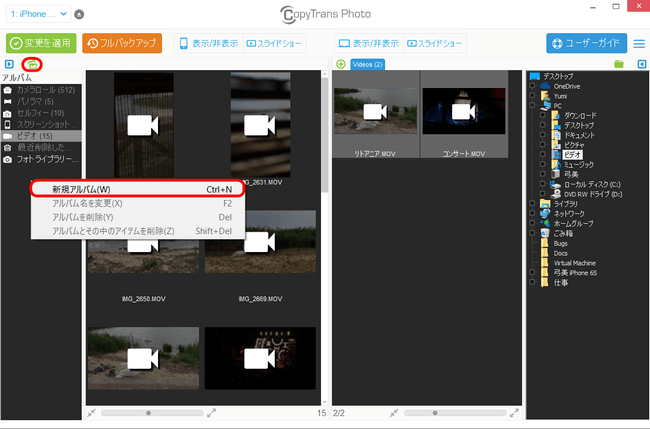Select the スクリーンショット album
The width and height of the screenshot is (650, 429).
(x=41, y=124)
